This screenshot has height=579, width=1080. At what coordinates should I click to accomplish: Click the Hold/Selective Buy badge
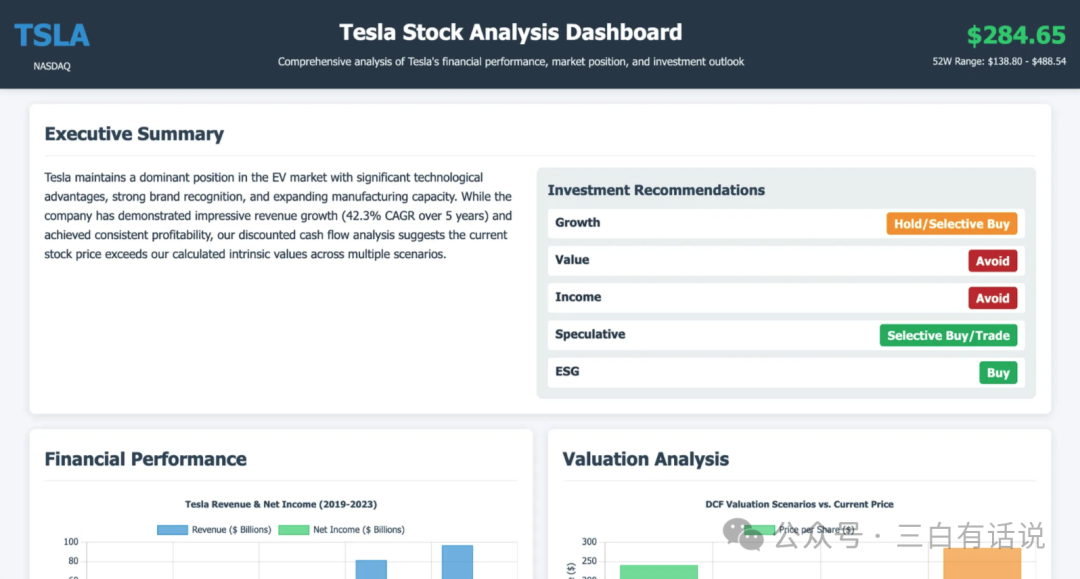pos(951,224)
